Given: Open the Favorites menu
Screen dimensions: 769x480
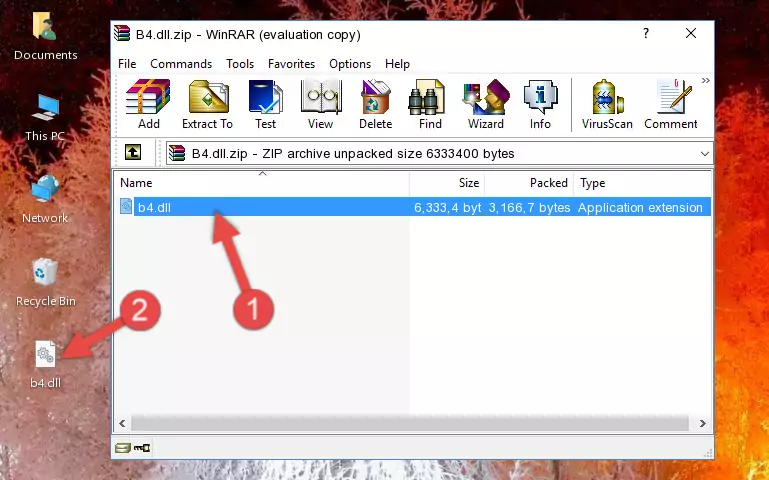Looking at the screenshot, I should (291, 64).
